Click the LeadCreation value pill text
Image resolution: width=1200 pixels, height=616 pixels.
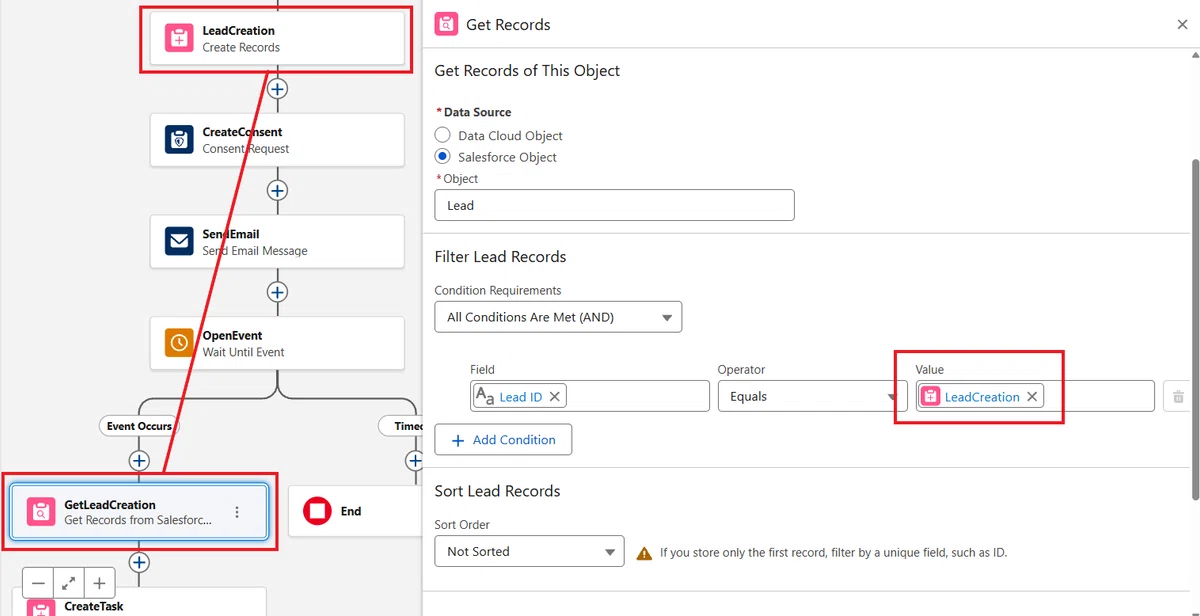(982, 397)
